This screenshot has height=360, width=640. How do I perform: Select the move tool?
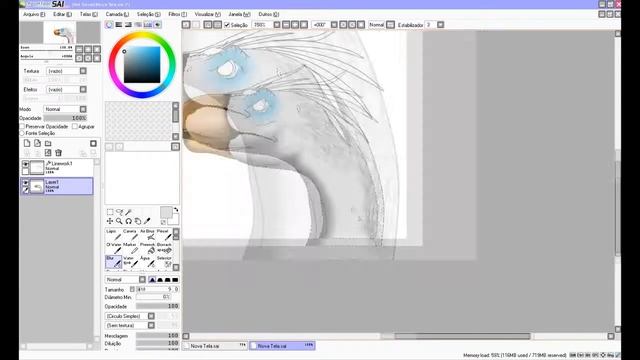pyautogui.click(x=110, y=221)
